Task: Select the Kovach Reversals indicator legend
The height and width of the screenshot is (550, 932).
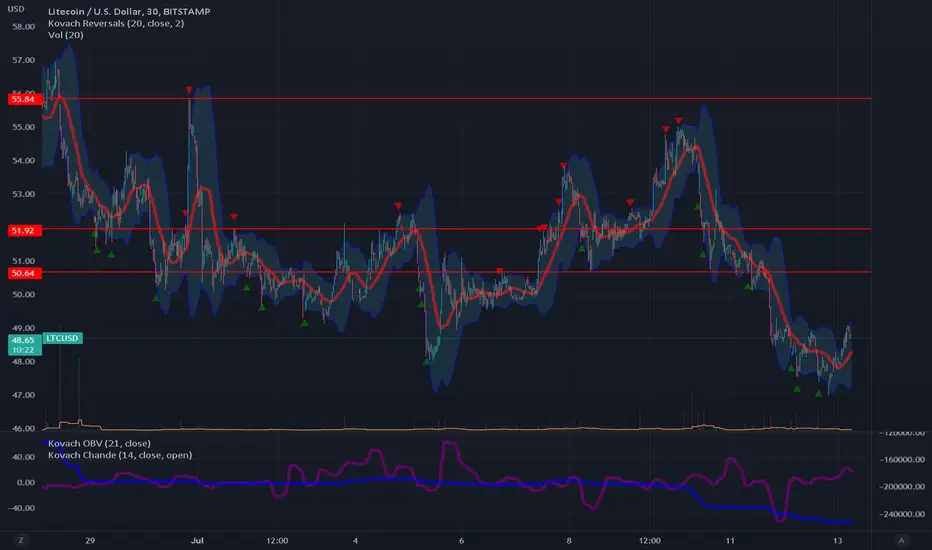Action: tap(116, 23)
